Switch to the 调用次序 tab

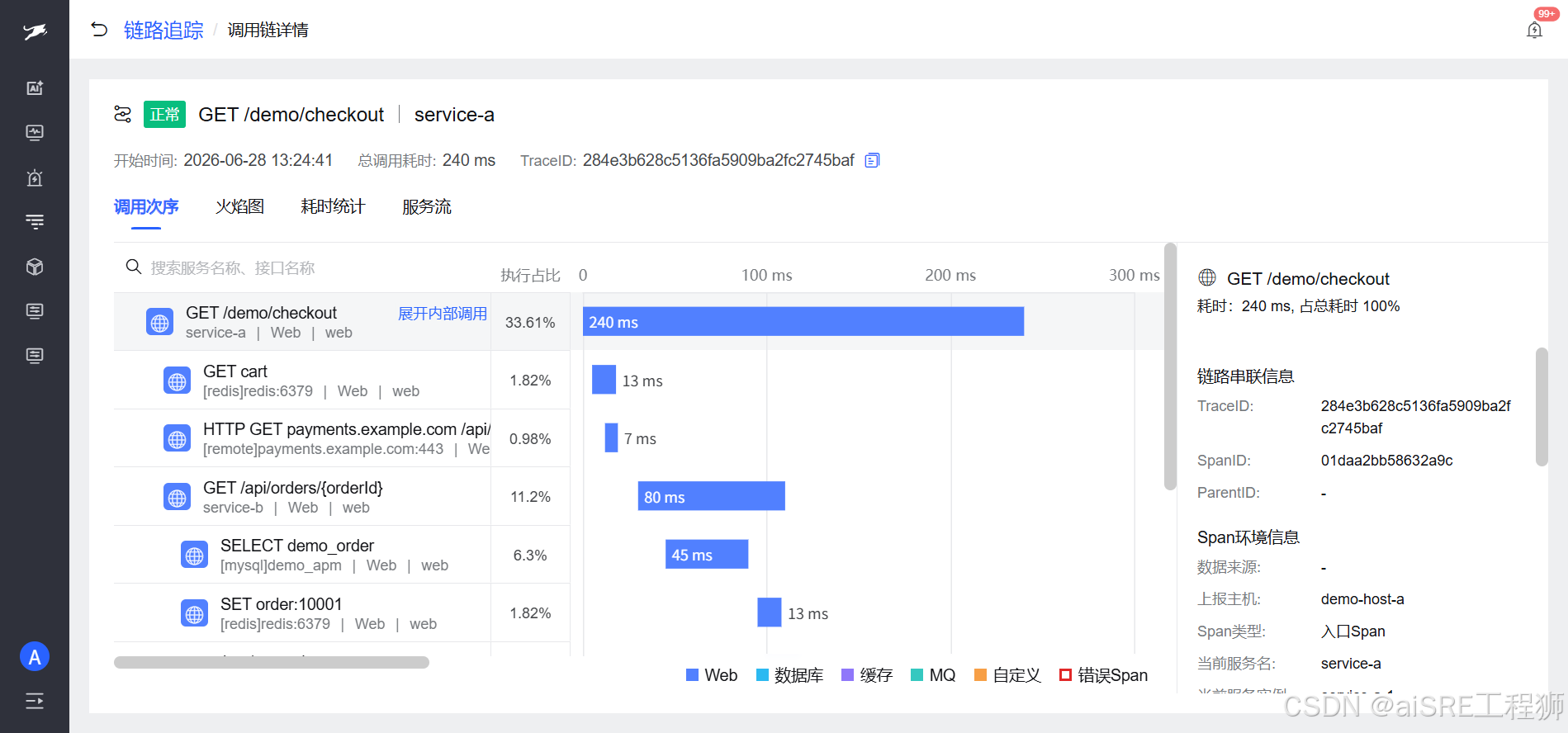coord(146,206)
